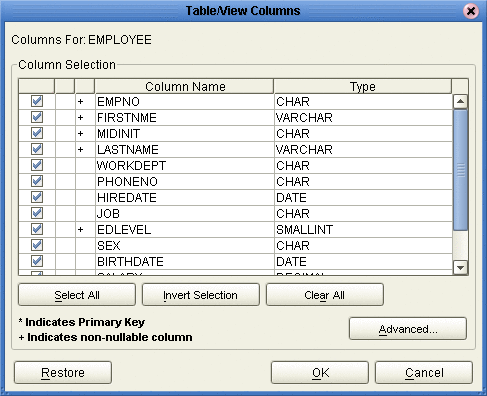Click the Select All button

point(77,295)
